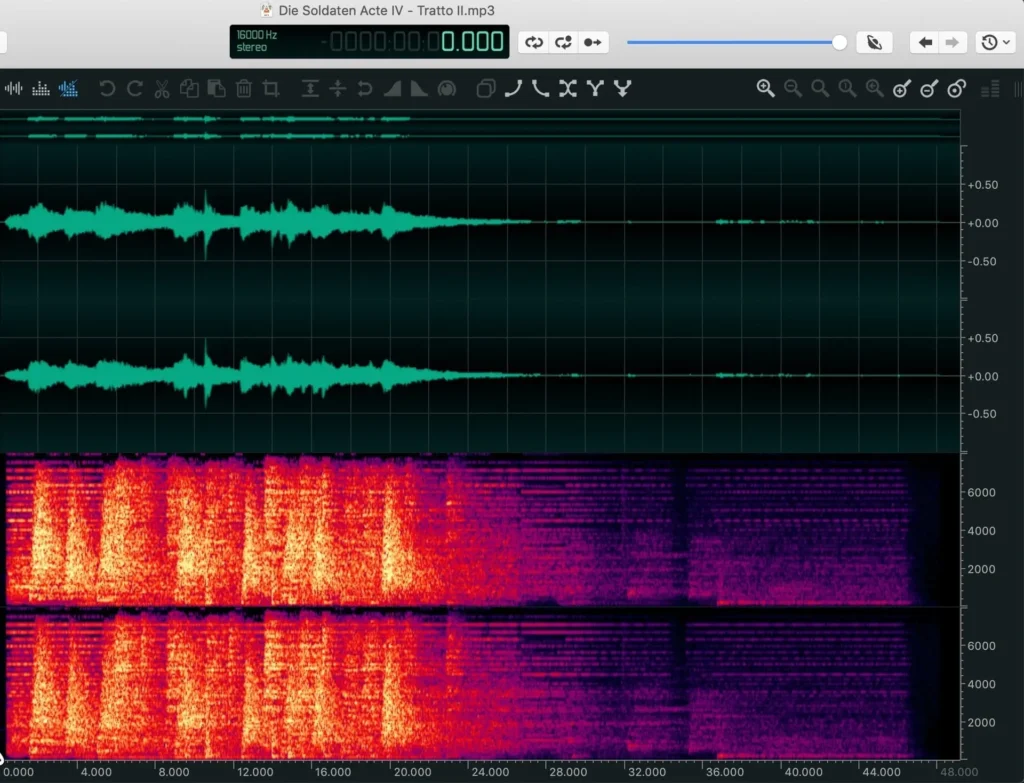Apply the Fade In ramp icon
The image size is (1024, 783).
[x=392, y=89]
